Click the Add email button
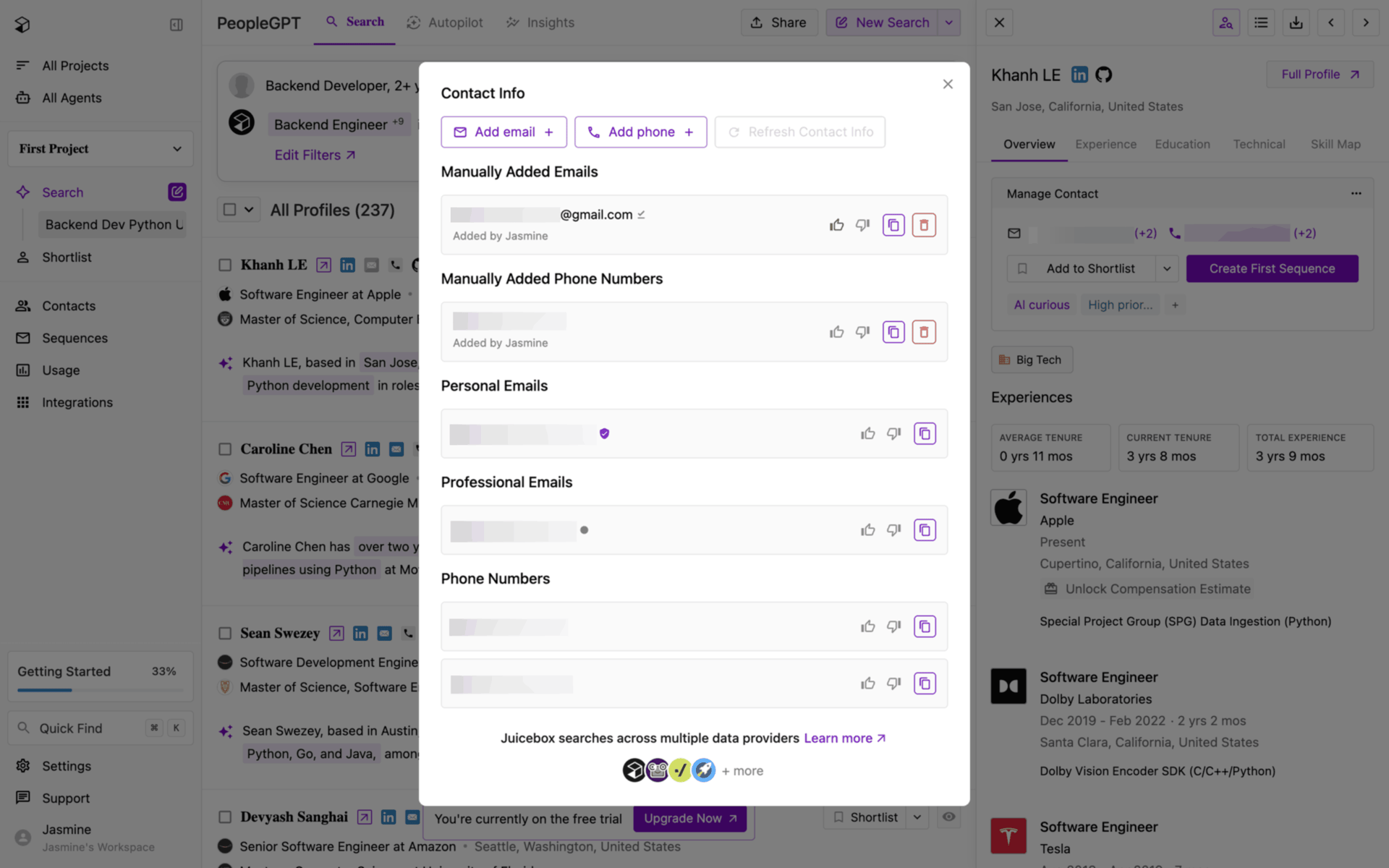Viewport: 1389px width, 868px height. pos(504,132)
